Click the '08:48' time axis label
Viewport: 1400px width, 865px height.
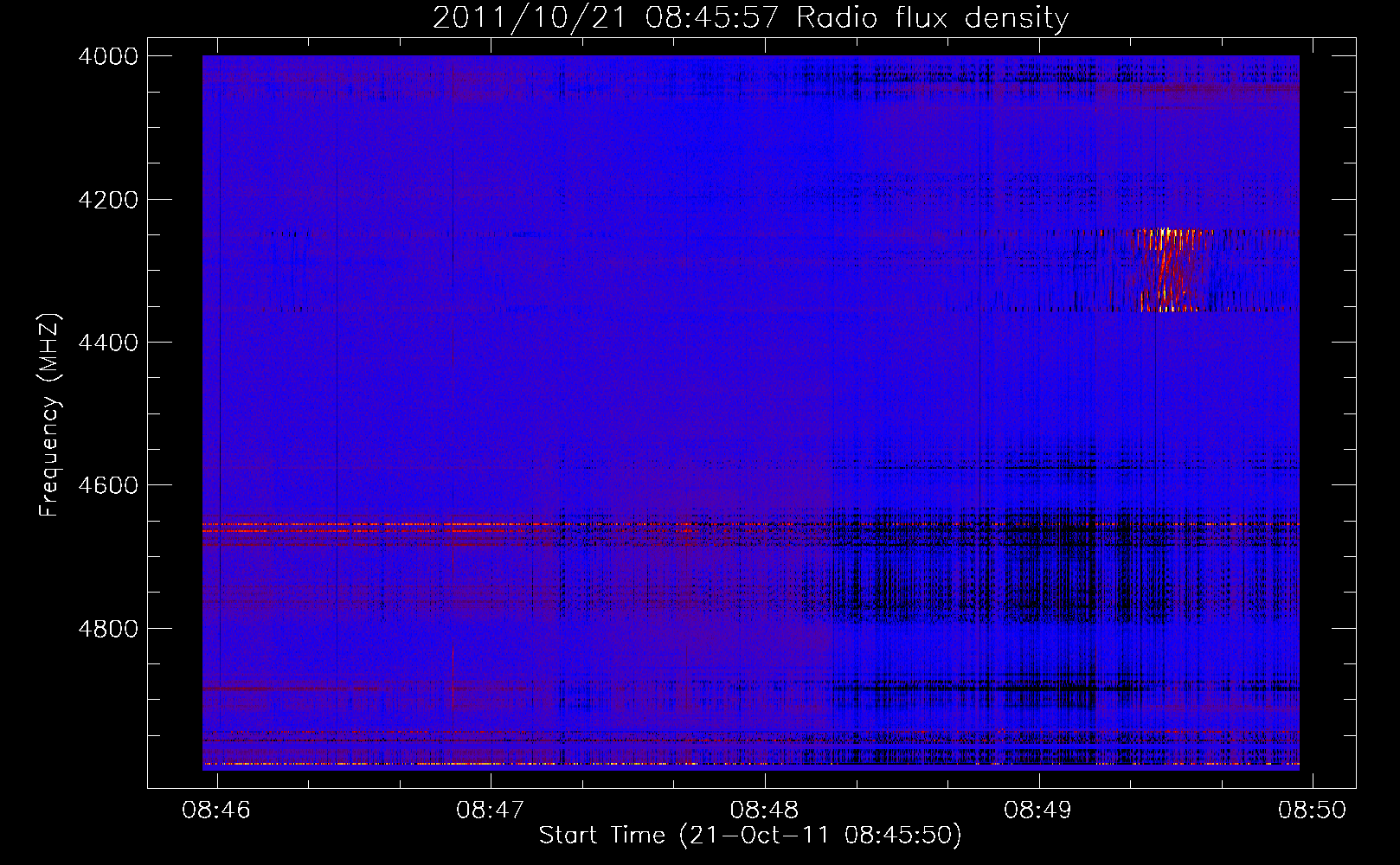[x=764, y=810]
